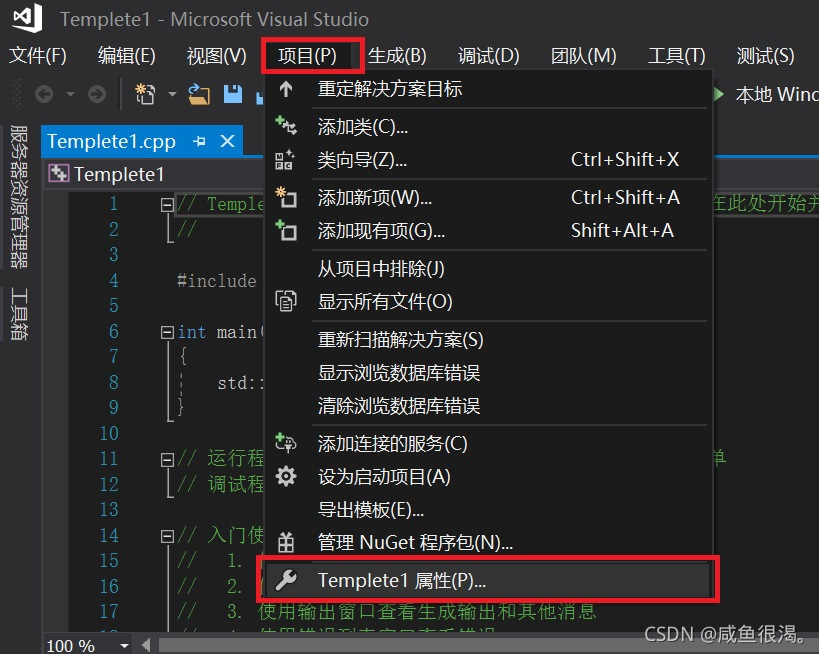Click the navigate forward arrow icon
The height and width of the screenshot is (654, 819).
pos(97,95)
